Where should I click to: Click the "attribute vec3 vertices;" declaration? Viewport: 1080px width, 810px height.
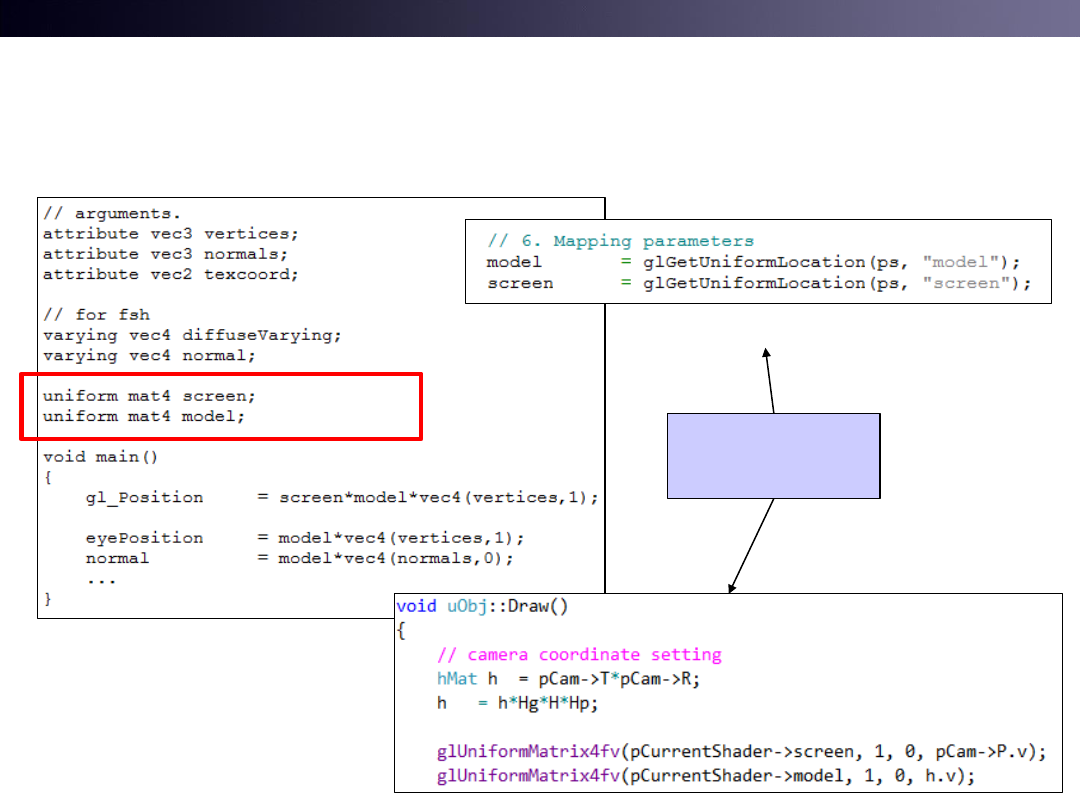pyautogui.click(x=170, y=233)
